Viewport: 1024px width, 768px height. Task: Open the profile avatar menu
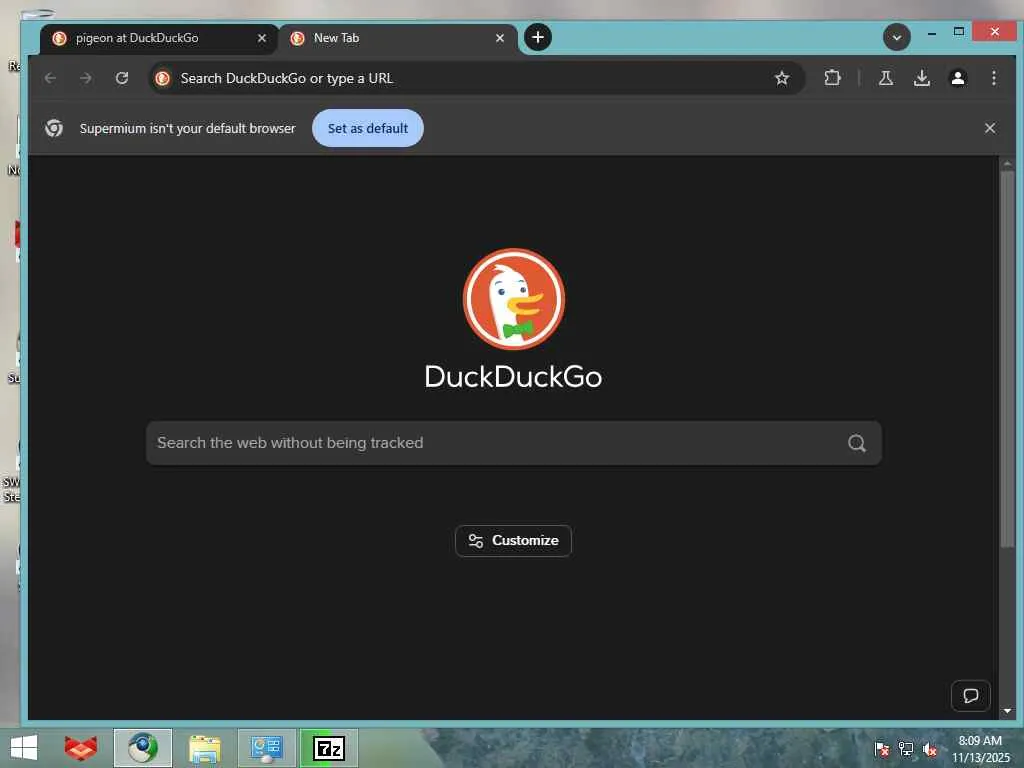957,78
